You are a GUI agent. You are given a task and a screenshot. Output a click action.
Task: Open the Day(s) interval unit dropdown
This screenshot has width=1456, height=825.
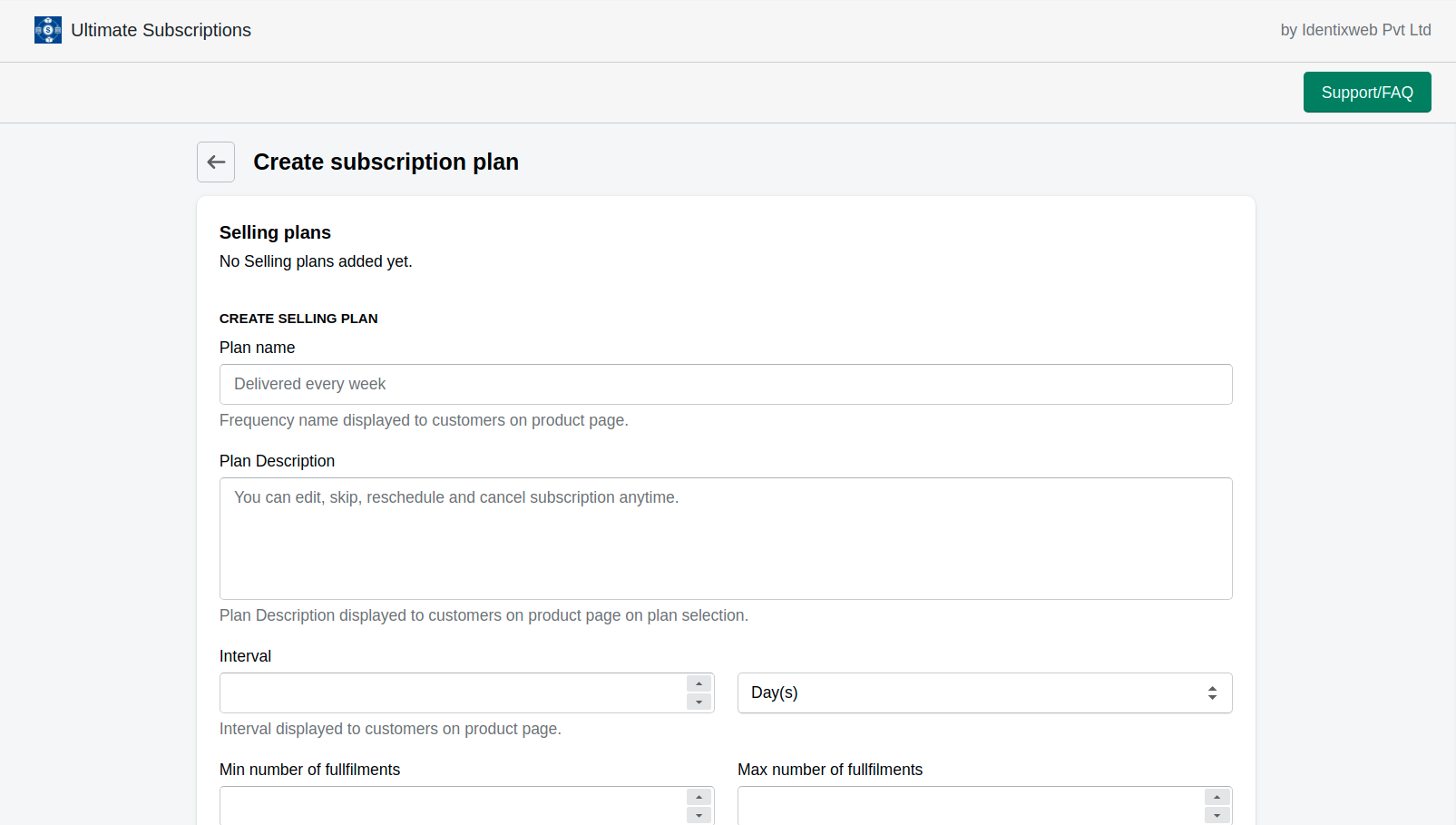click(985, 692)
